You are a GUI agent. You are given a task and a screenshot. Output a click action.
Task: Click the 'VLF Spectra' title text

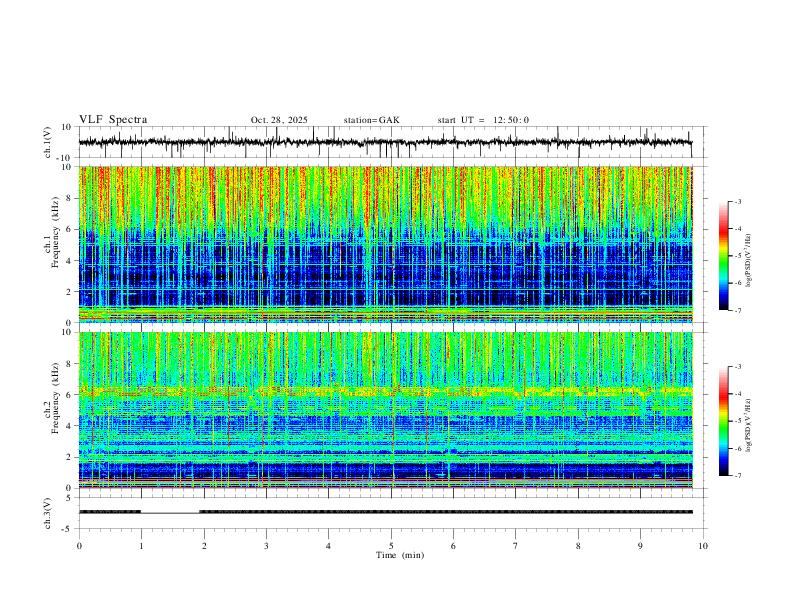(x=113, y=120)
